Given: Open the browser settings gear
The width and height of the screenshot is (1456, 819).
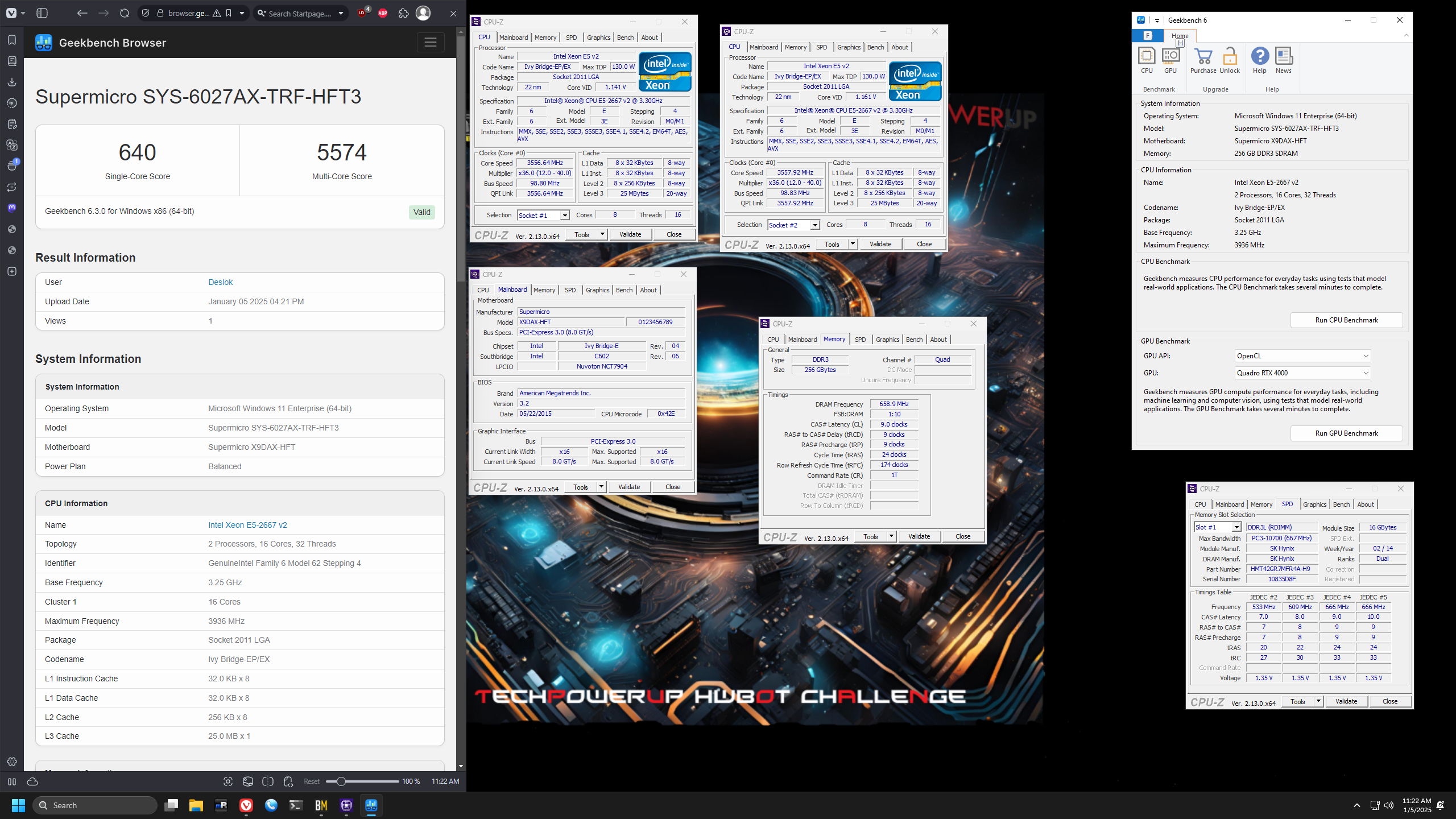Looking at the screenshot, I should (x=12, y=762).
